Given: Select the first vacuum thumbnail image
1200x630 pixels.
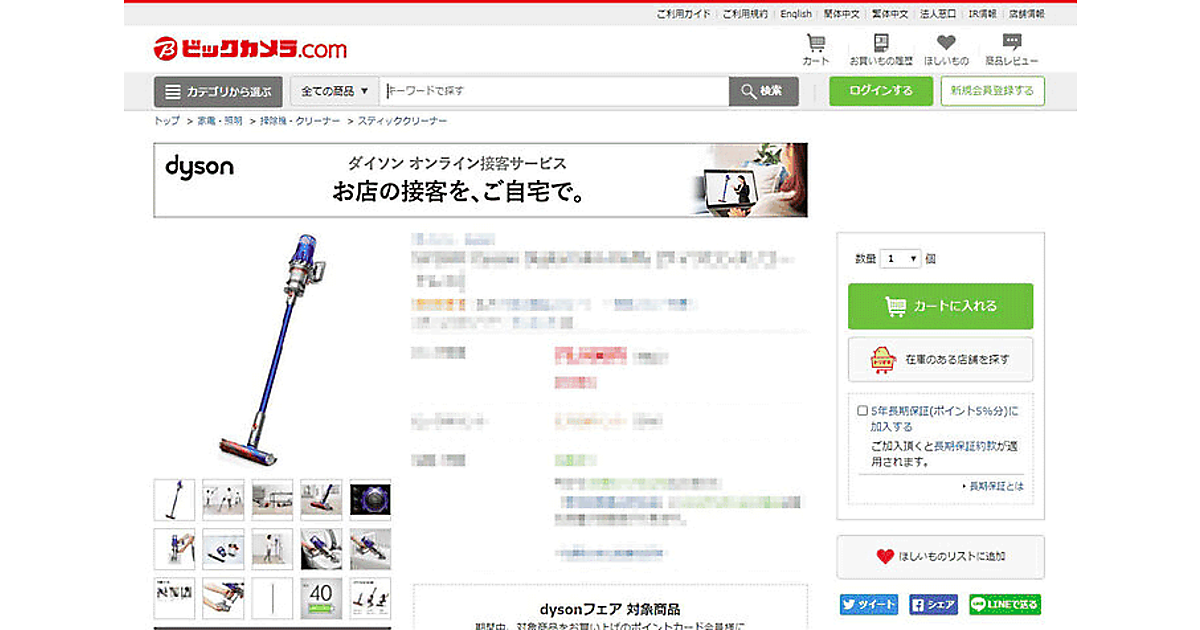Looking at the screenshot, I should click(174, 500).
